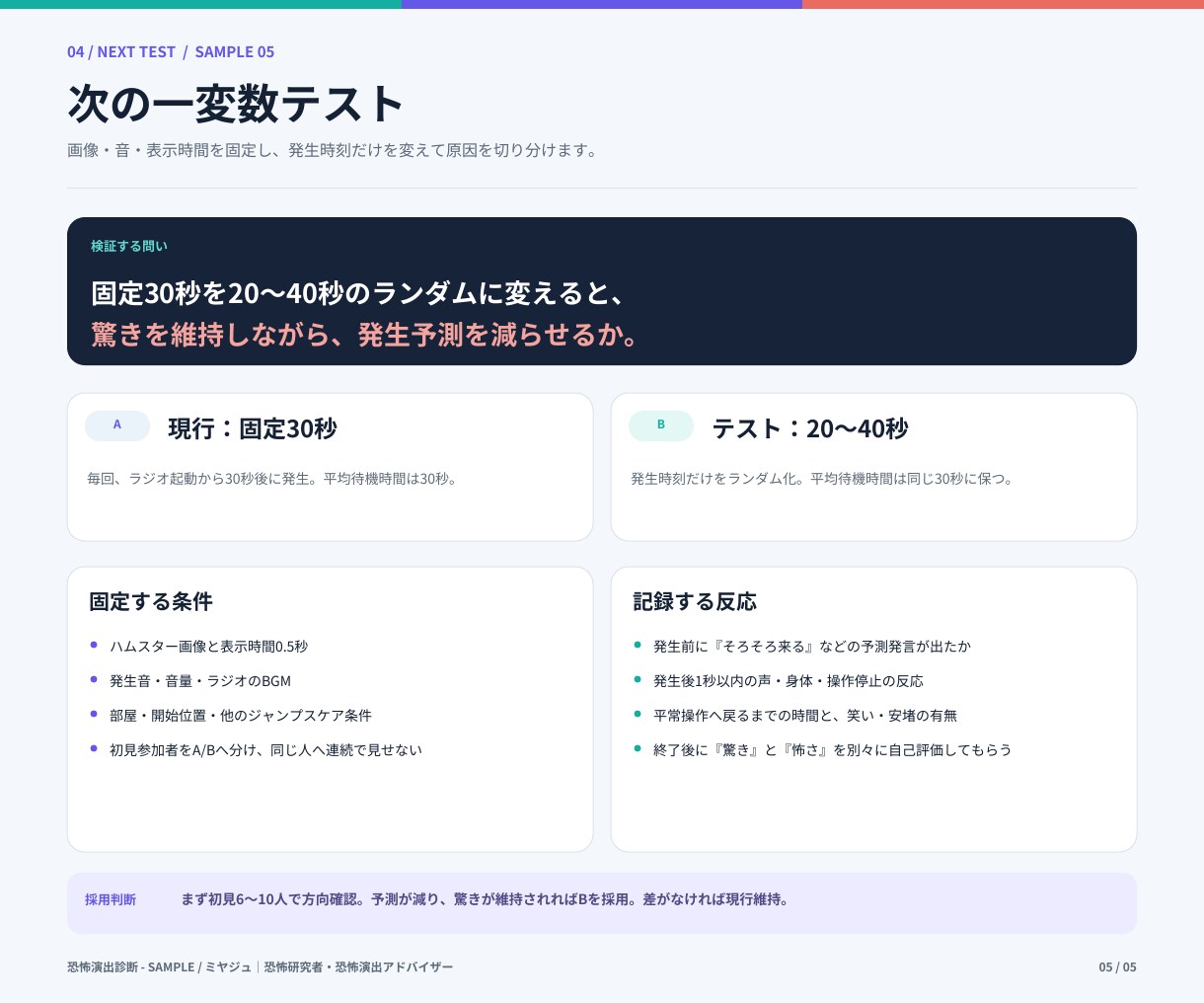Viewport: 1204px width, 1003px height.
Task: Click the 'B' badge on the test card
Action: tap(661, 425)
